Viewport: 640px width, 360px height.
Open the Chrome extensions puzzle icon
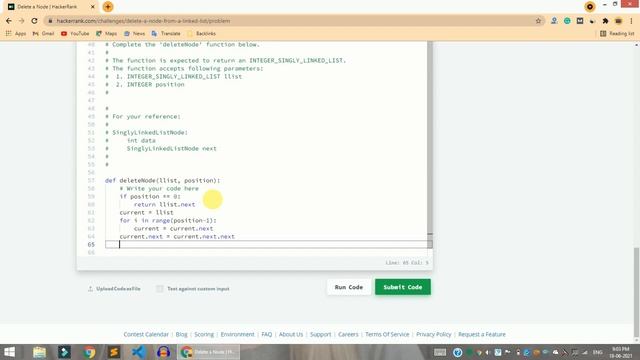pyautogui.click(x=605, y=21)
